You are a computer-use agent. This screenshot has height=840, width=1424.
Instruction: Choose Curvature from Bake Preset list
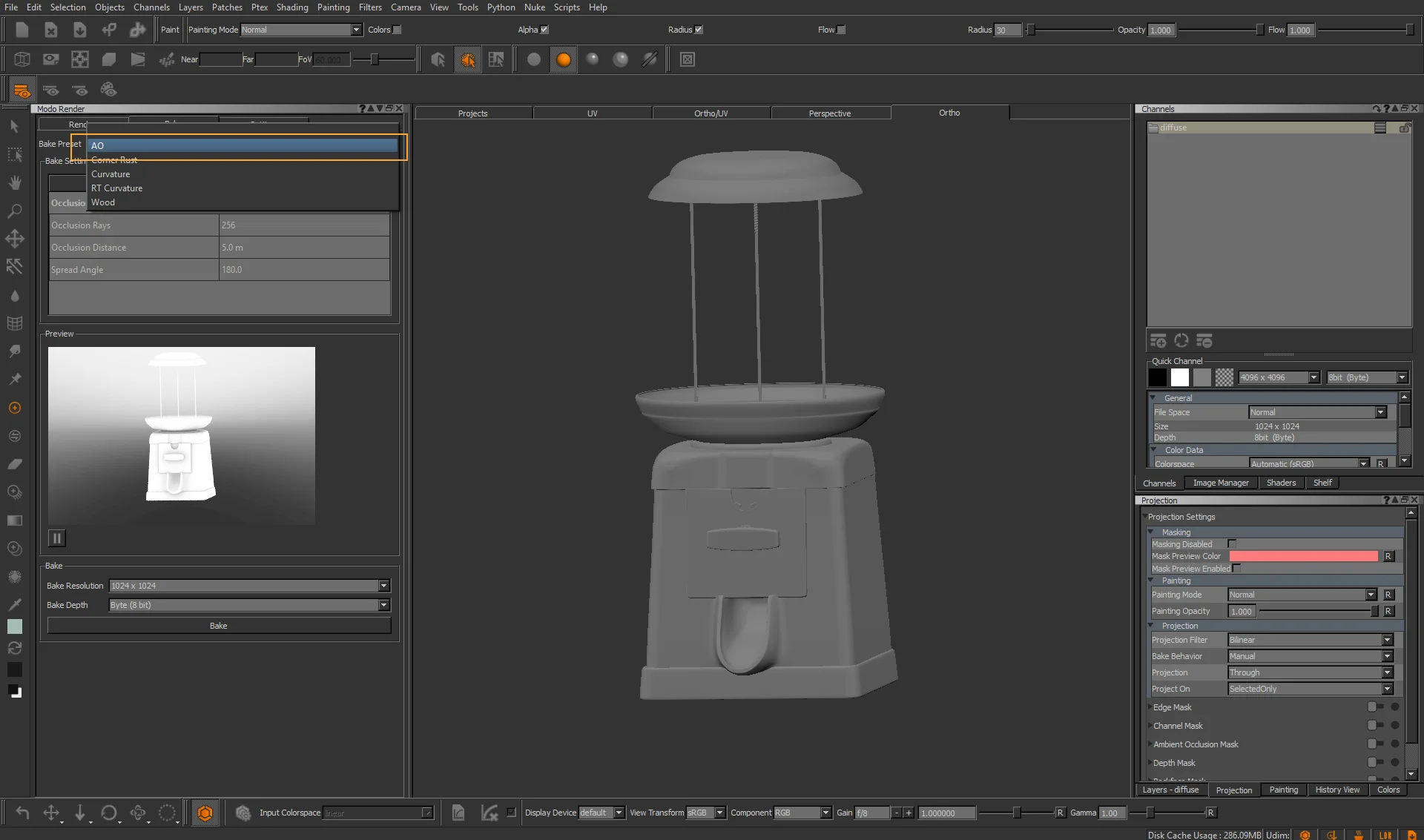click(x=111, y=174)
